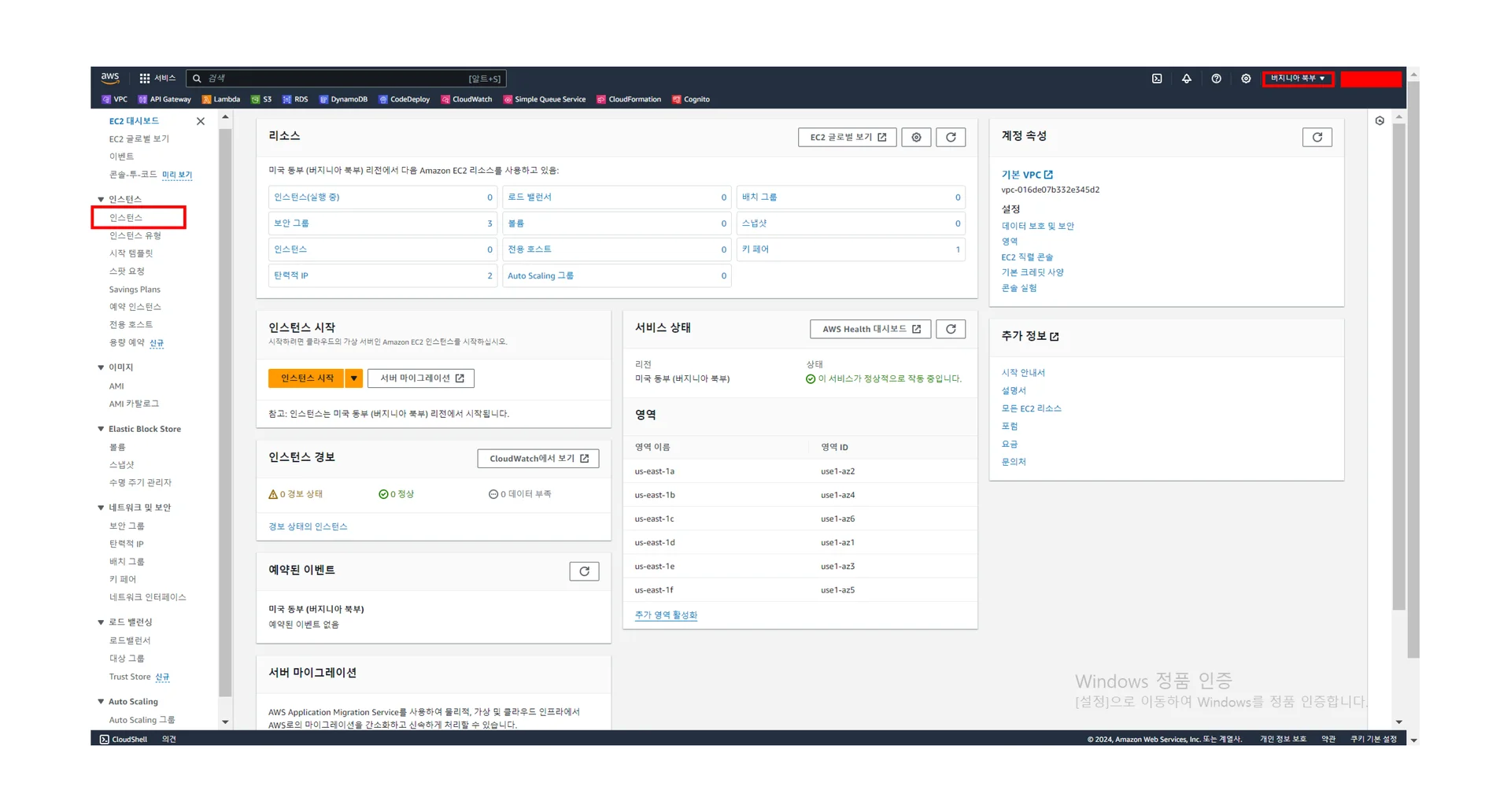Open the AWS Health Dashboard button
The width and height of the screenshot is (1511, 812).
[870, 330]
